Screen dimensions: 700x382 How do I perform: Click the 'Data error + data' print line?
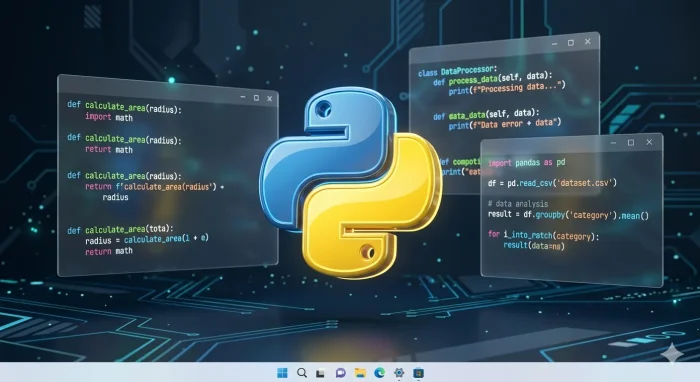point(505,124)
